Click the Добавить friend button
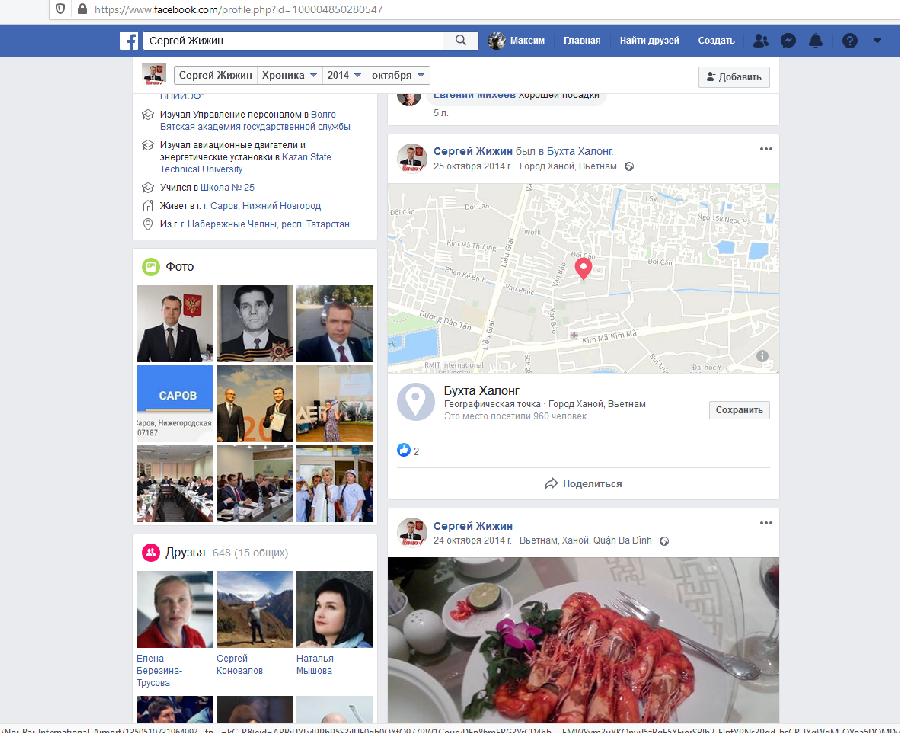 tap(733, 77)
